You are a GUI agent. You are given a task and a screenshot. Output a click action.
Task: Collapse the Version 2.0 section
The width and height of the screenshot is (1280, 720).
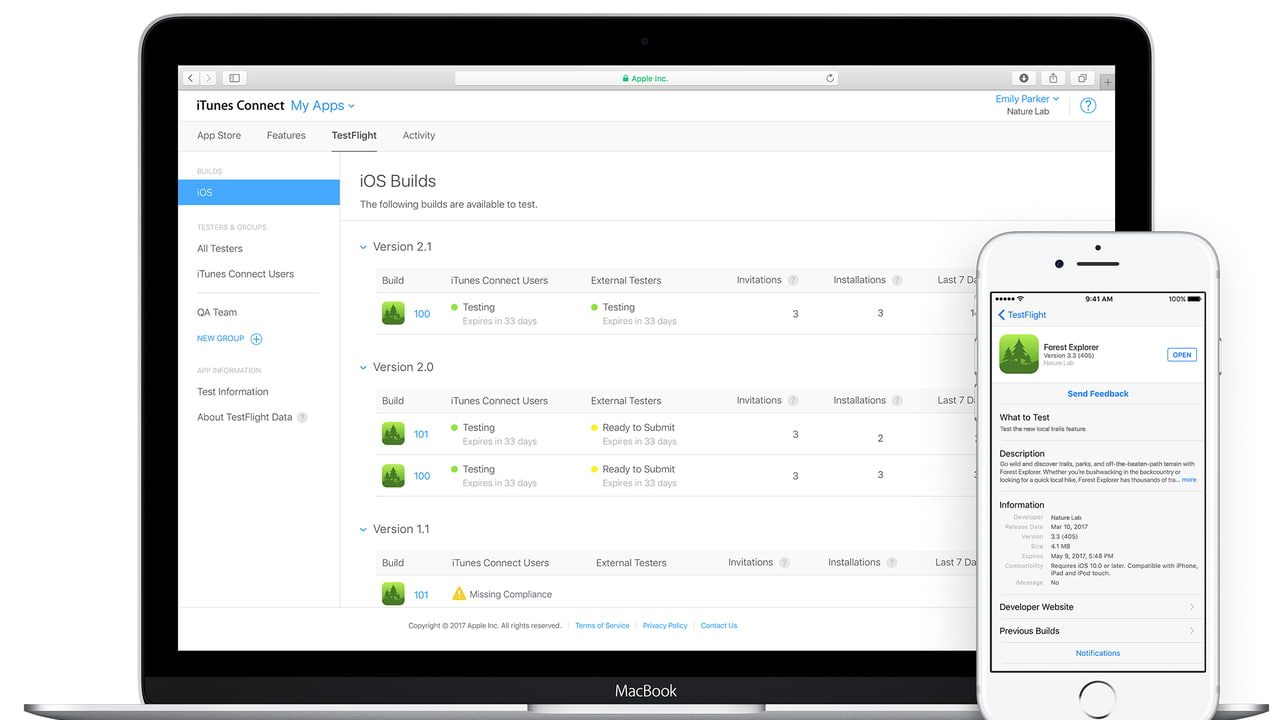[x=363, y=368]
